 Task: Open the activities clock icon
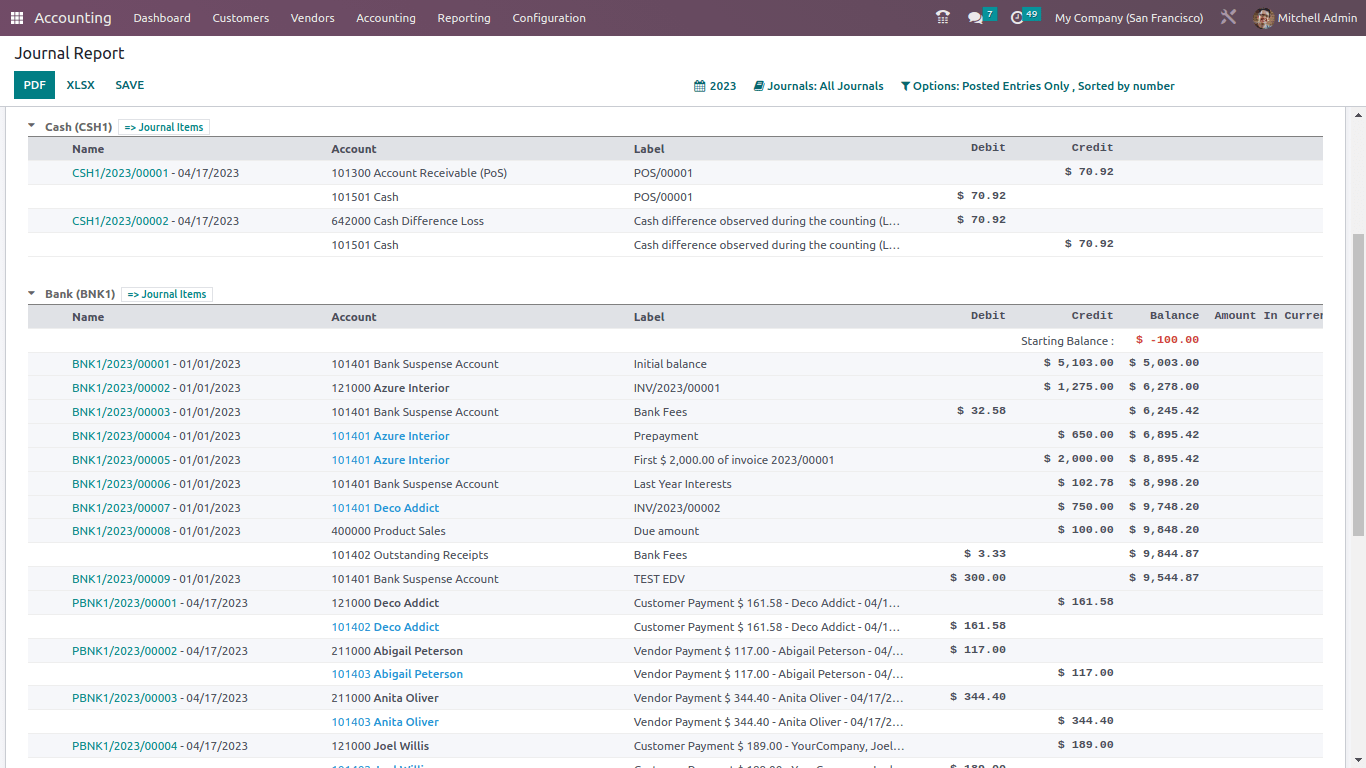(1017, 18)
